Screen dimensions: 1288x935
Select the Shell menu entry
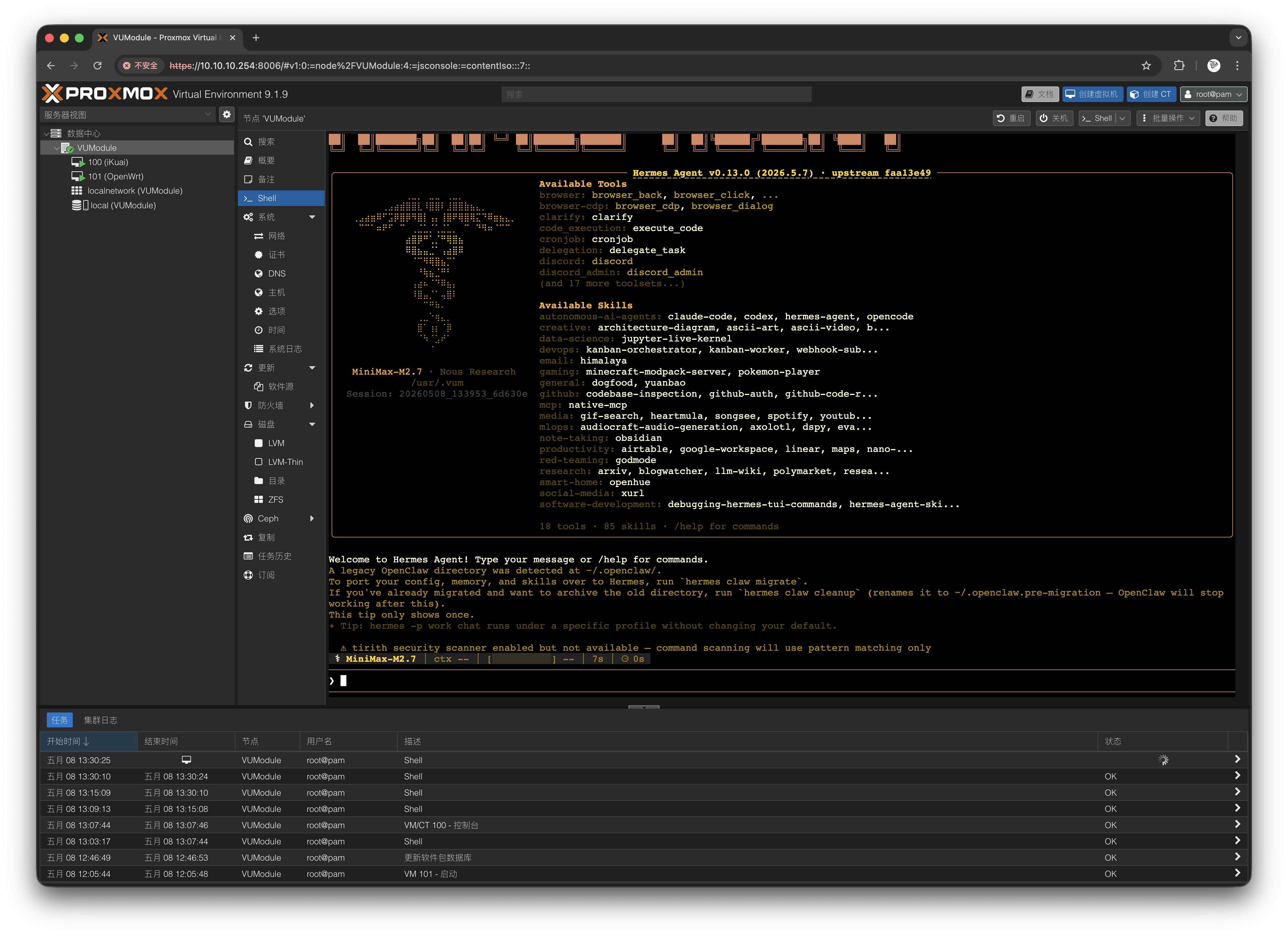280,198
